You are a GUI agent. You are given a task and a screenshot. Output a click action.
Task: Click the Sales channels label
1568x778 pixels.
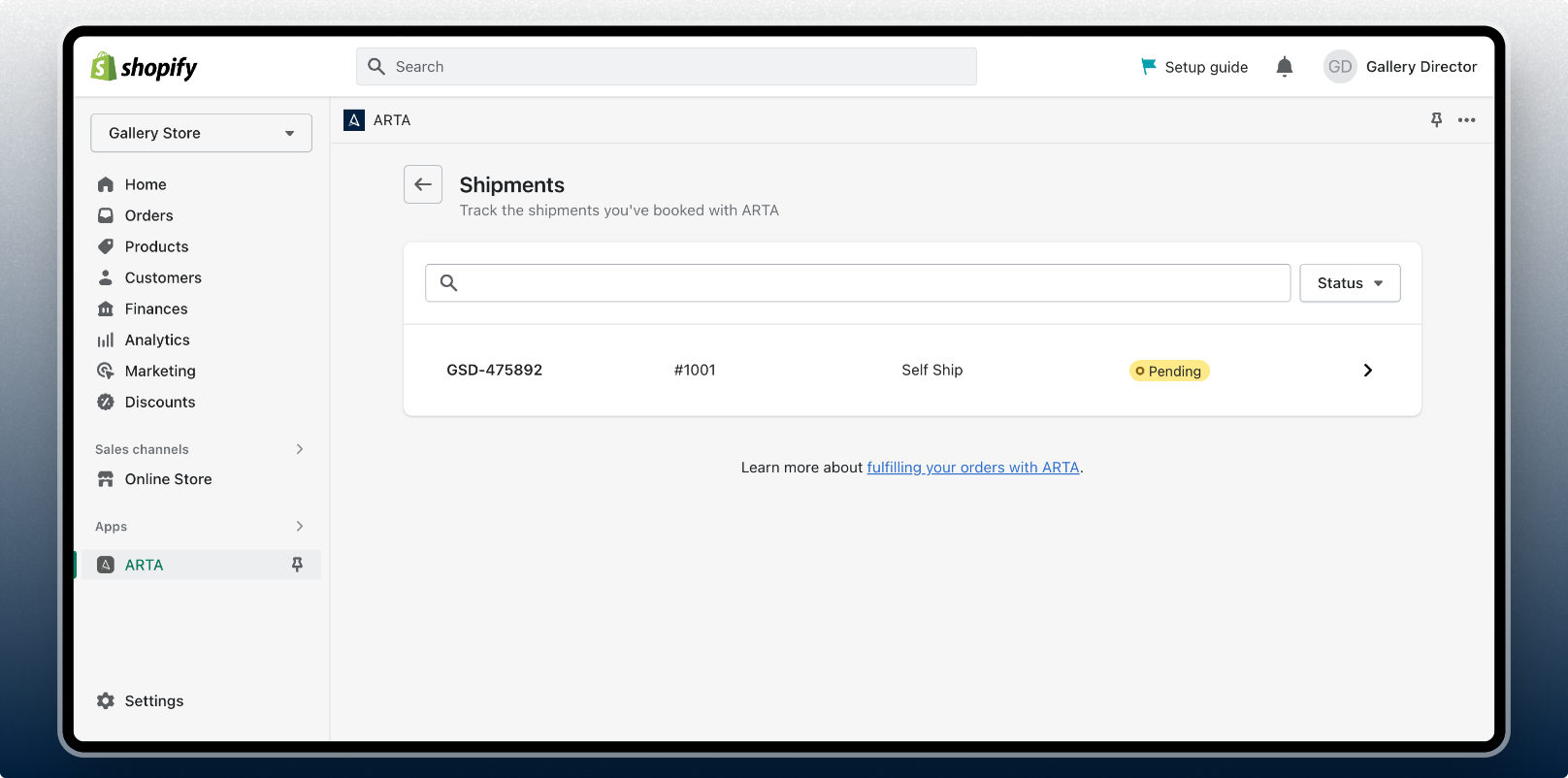(142, 449)
